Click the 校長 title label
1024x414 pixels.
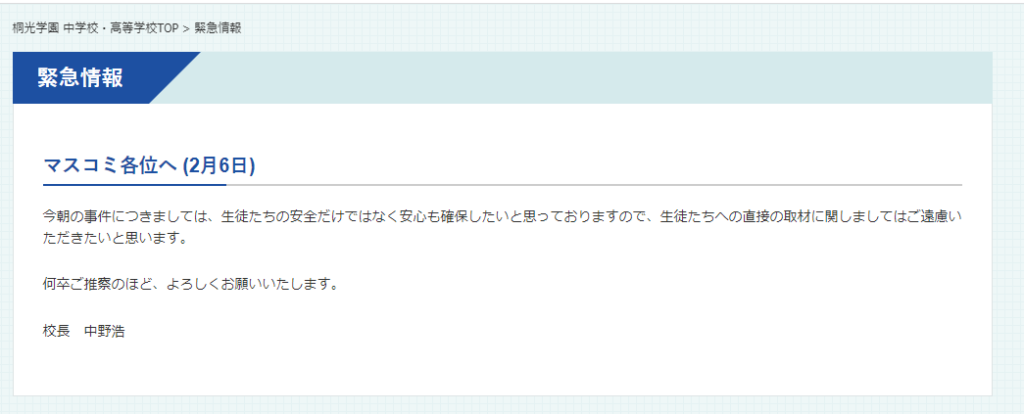pos(56,331)
